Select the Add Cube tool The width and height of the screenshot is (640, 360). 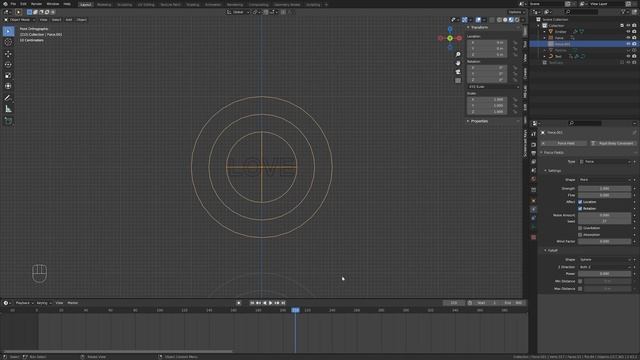point(8,120)
